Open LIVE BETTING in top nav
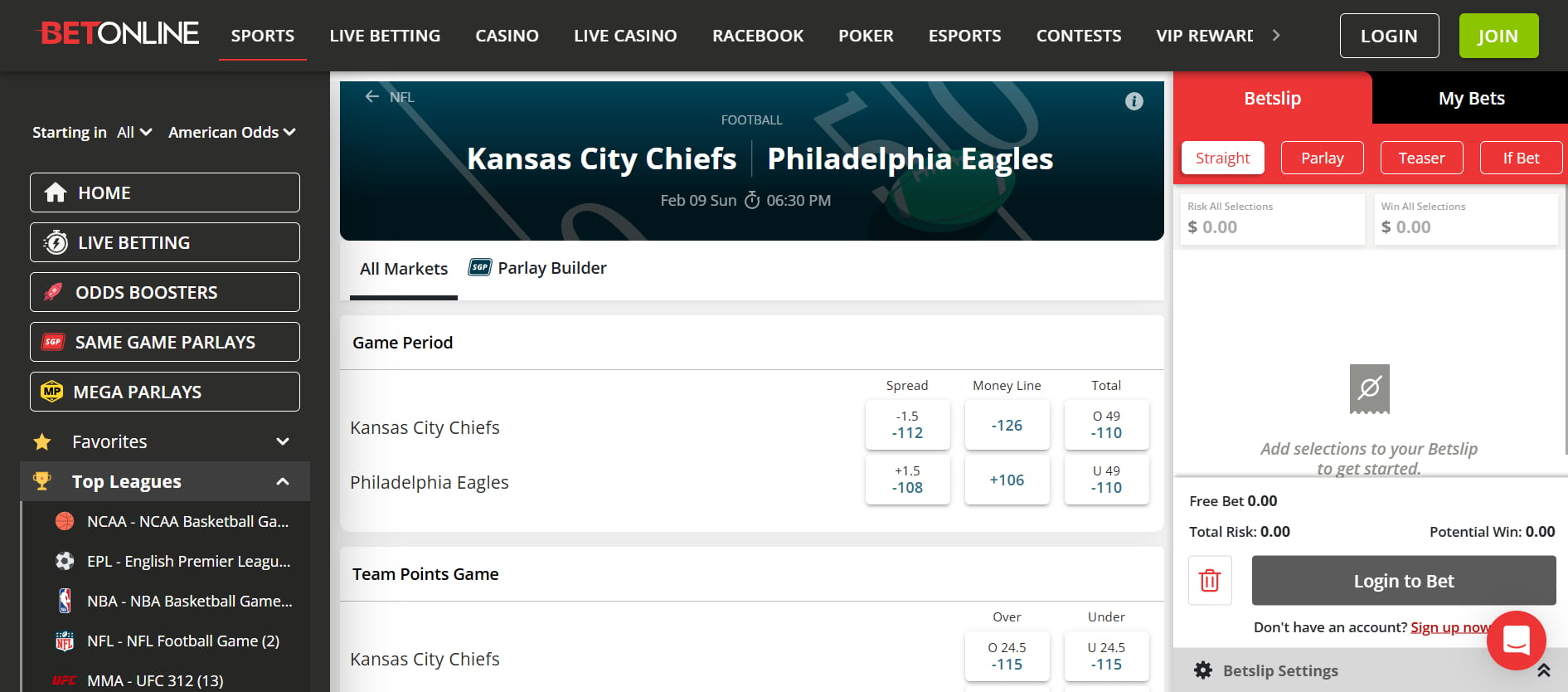This screenshot has height=692, width=1568. click(x=385, y=36)
